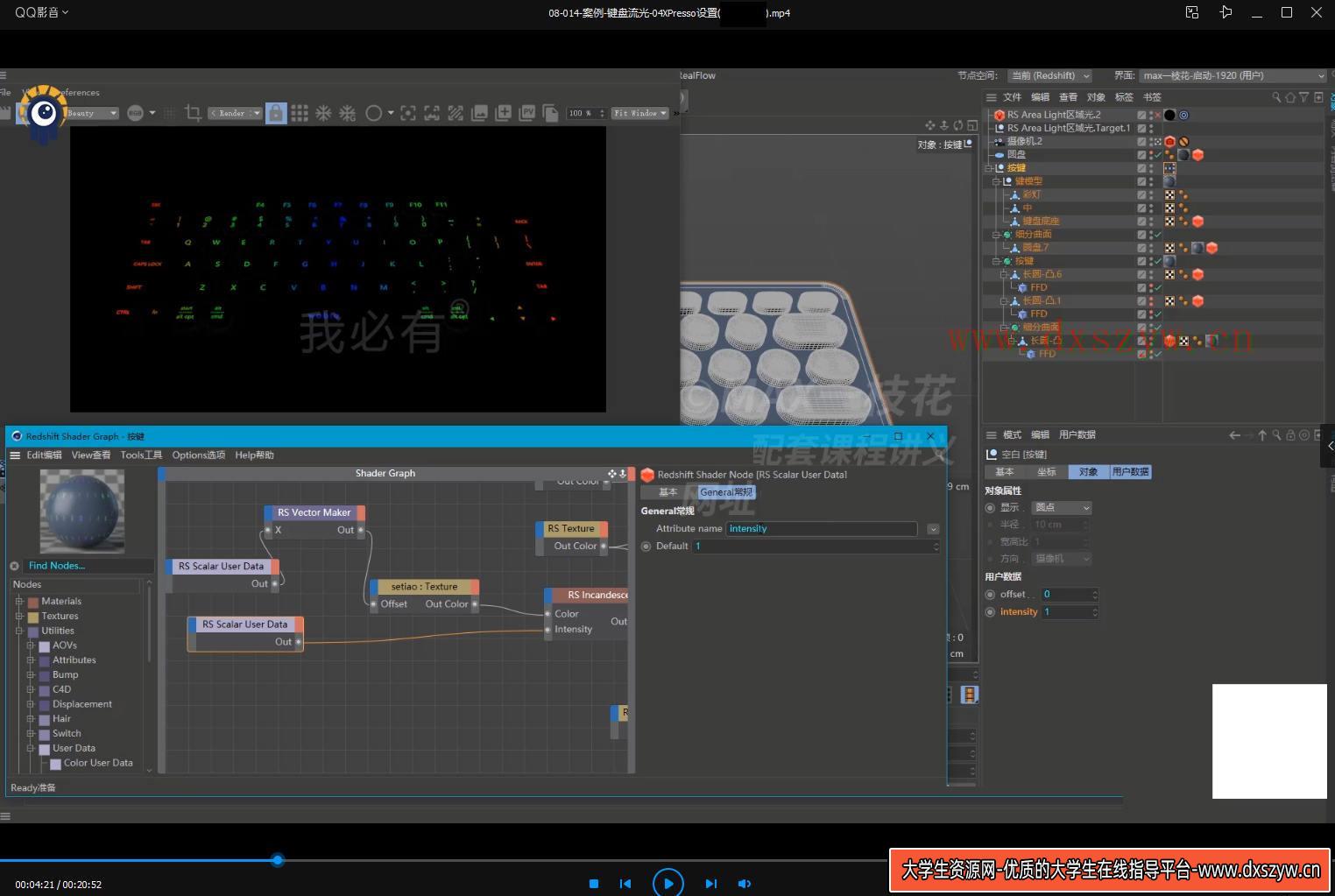This screenshot has height=896, width=1335.
Task: Click the RGB channel round icon
Action: pyautogui.click(x=135, y=113)
